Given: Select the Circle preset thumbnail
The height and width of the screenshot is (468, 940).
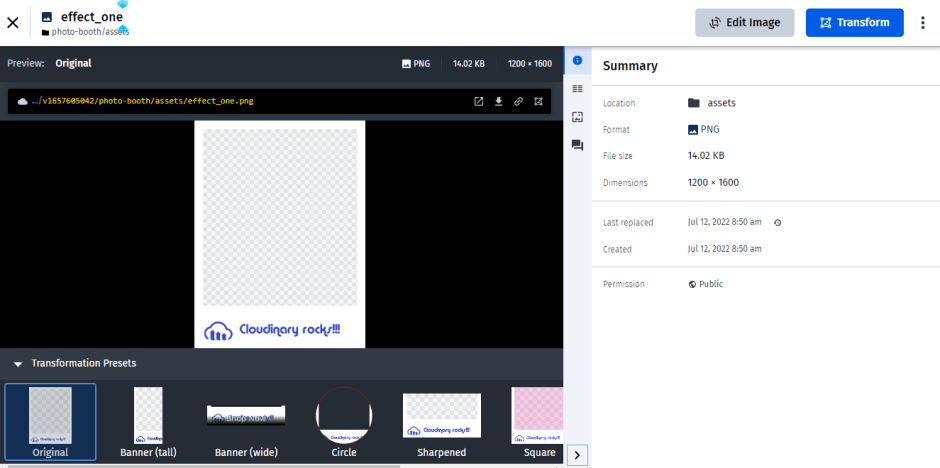Looking at the screenshot, I should click(344, 422).
